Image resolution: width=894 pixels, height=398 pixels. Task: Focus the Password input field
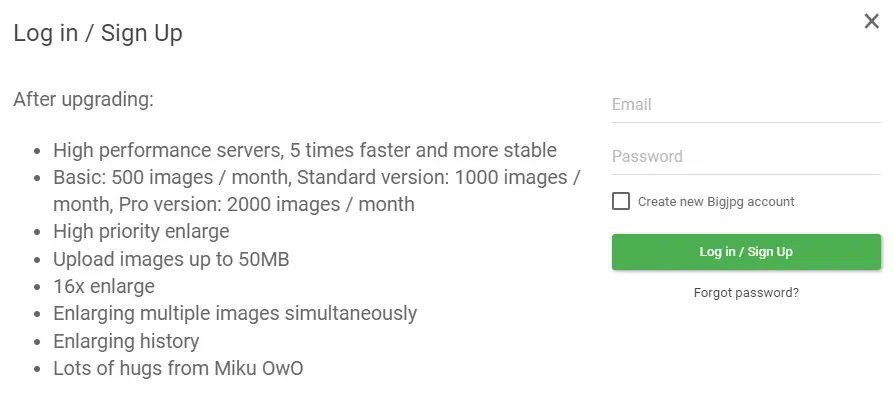tap(746, 157)
